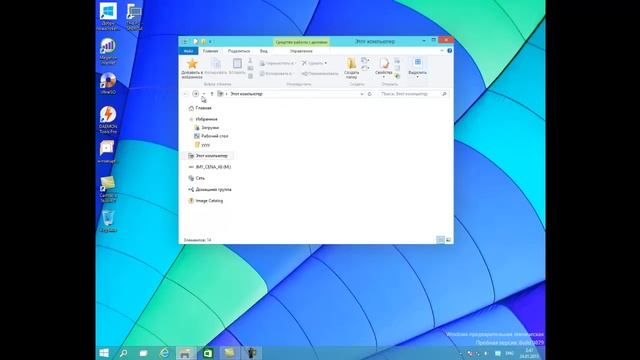Open the UltraISO desktop icon

point(108,83)
